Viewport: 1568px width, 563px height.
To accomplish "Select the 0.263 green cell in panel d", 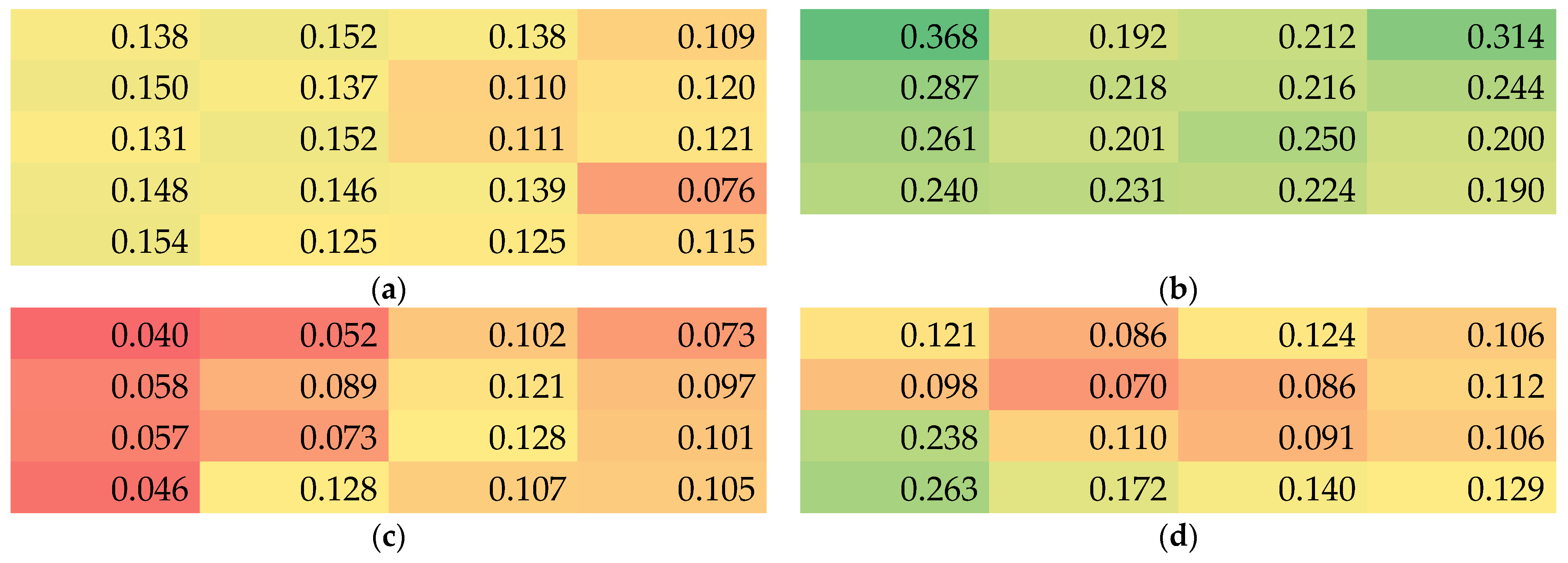I will (894, 487).
